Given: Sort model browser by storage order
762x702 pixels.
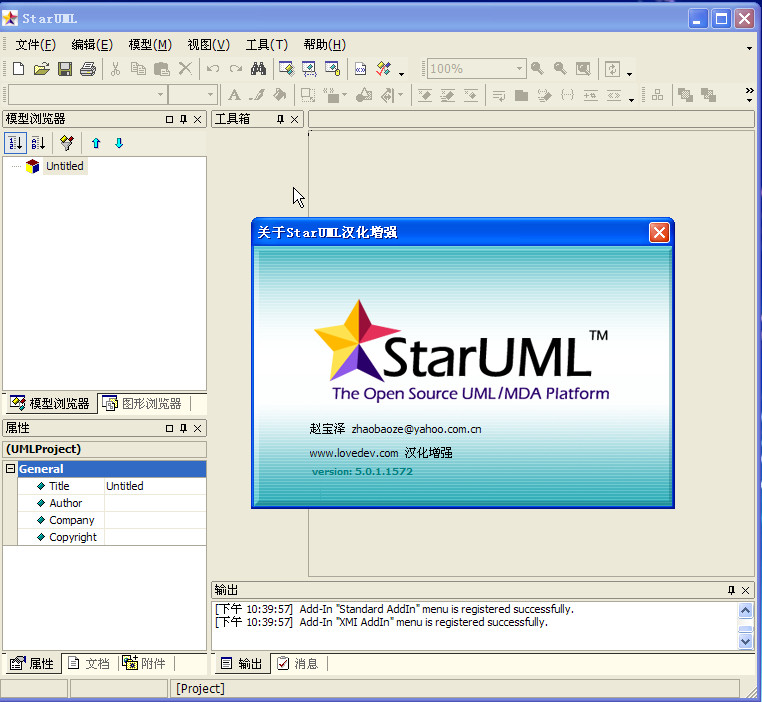Looking at the screenshot, I should (15, 143).
